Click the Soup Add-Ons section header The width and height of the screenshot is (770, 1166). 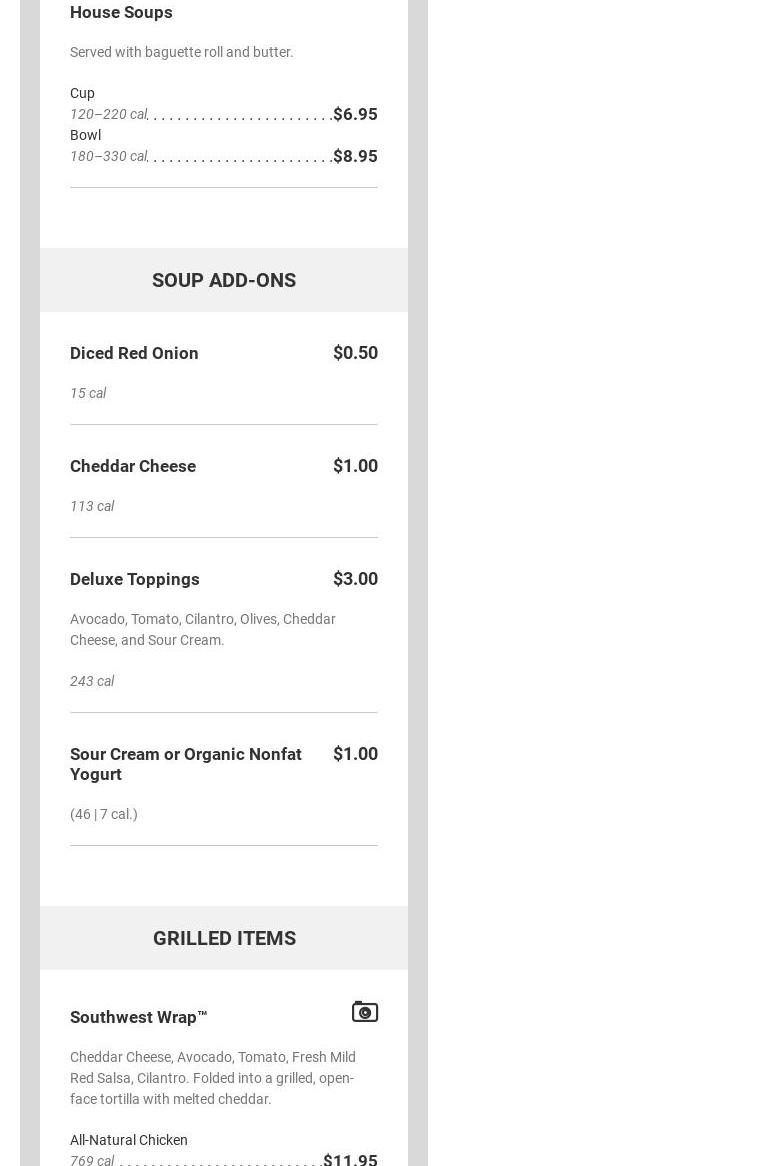[x=224, y=280]
